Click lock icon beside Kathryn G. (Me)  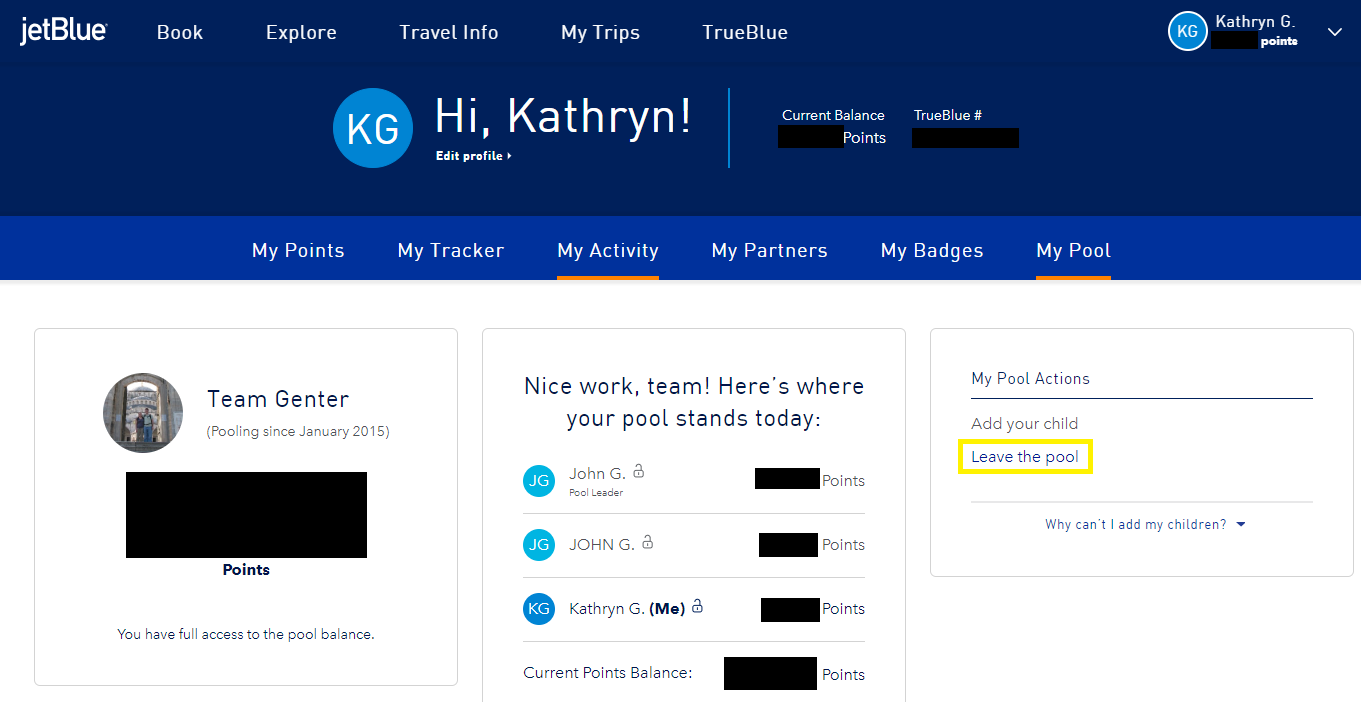pos(698,607)
